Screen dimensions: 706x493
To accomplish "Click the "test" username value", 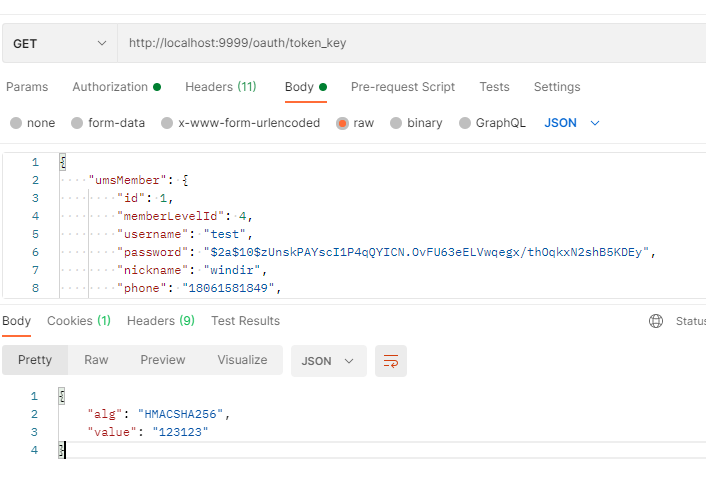I will point(225,234).
